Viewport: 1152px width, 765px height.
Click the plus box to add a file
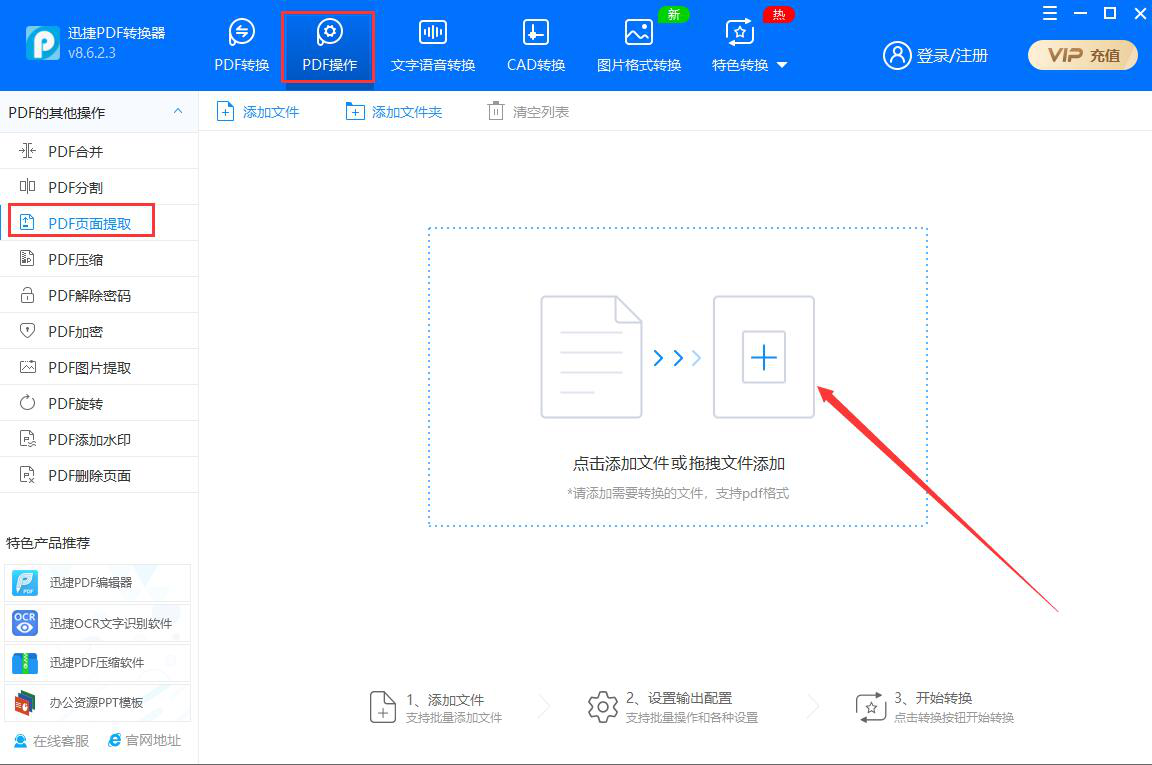tap(763, 357)
